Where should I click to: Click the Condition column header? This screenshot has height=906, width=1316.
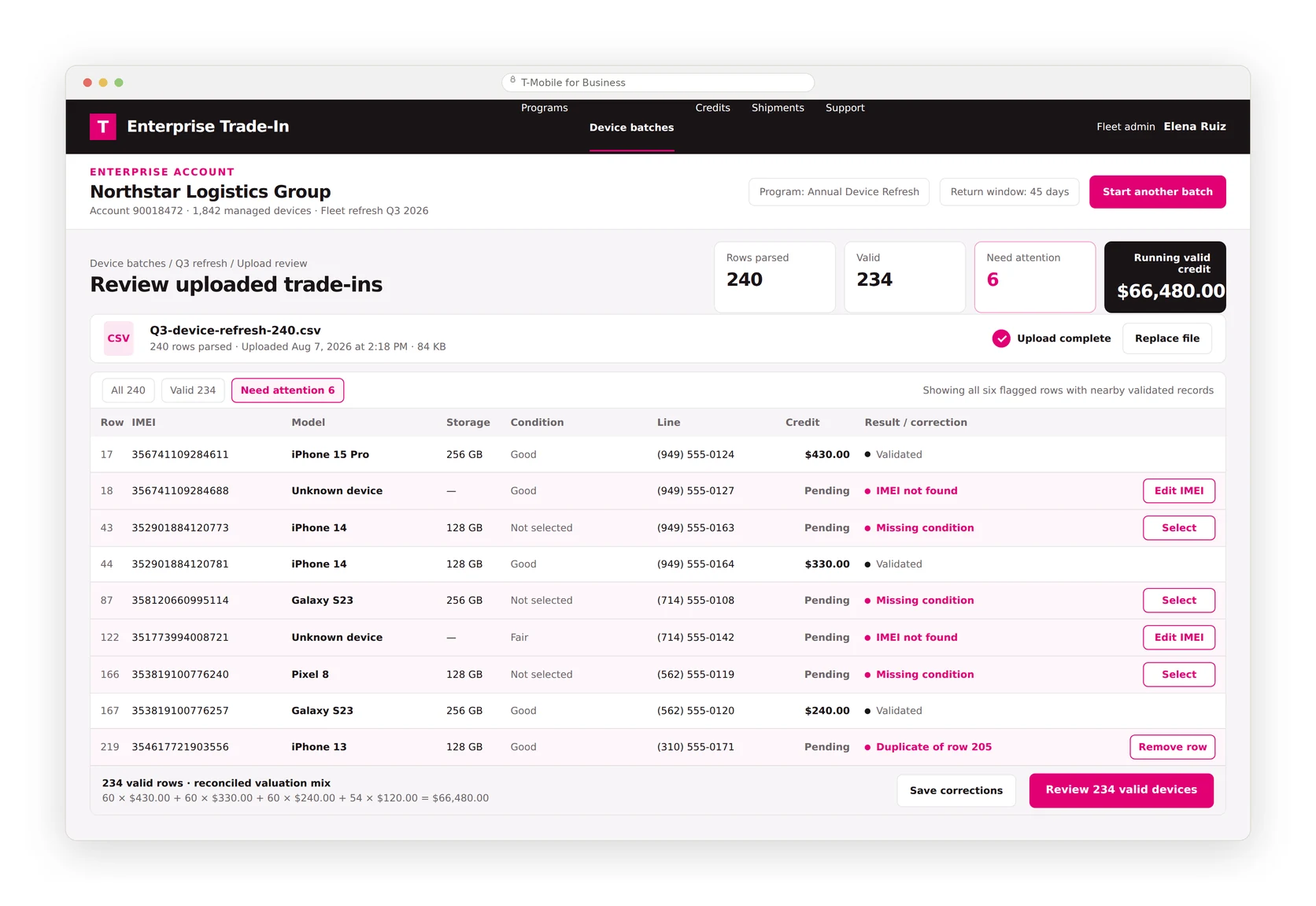pyautogui.click(x=537, y=423)
